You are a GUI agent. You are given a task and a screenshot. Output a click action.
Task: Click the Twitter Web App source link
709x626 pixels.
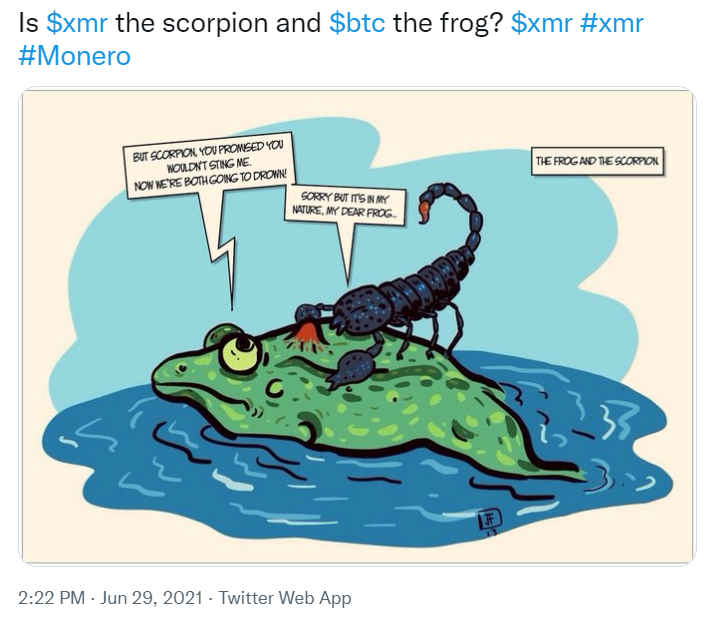point(285,598)
